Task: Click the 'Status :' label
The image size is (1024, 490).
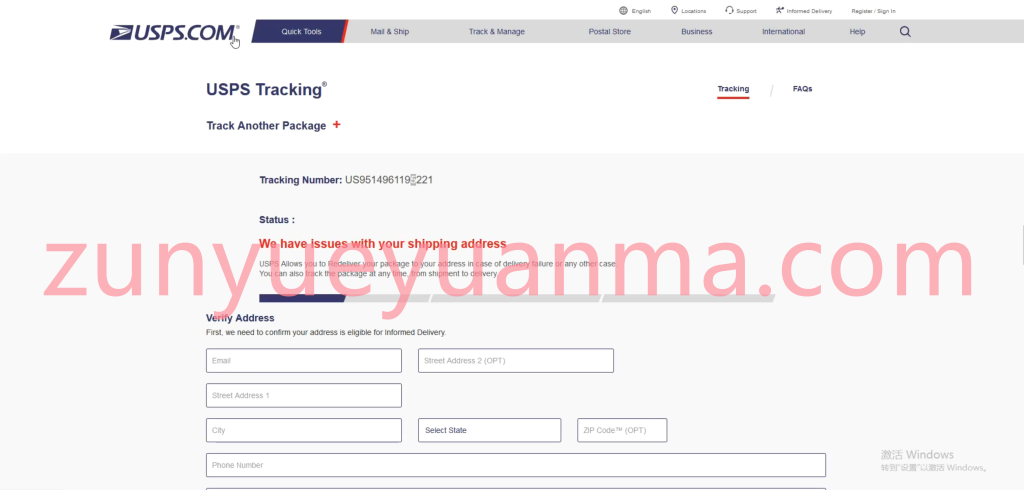Action: [x=277, y=220]
